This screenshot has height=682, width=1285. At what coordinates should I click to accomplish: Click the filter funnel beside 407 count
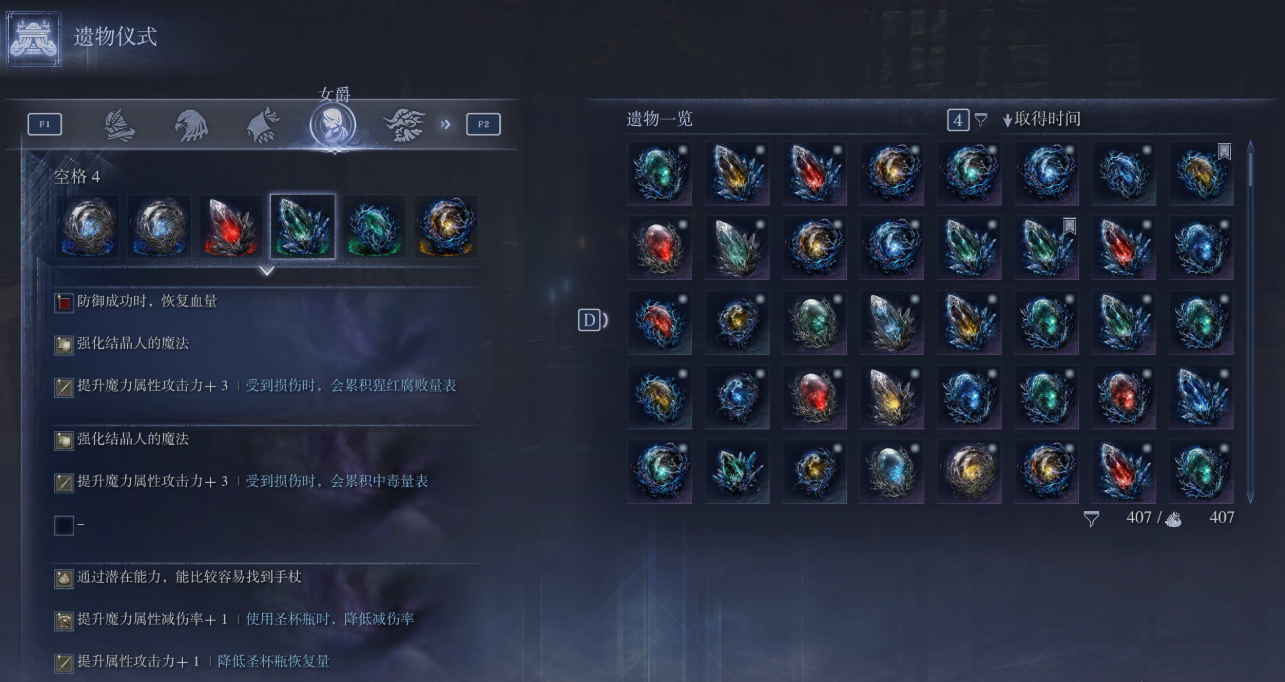(x=1092, y=518)
